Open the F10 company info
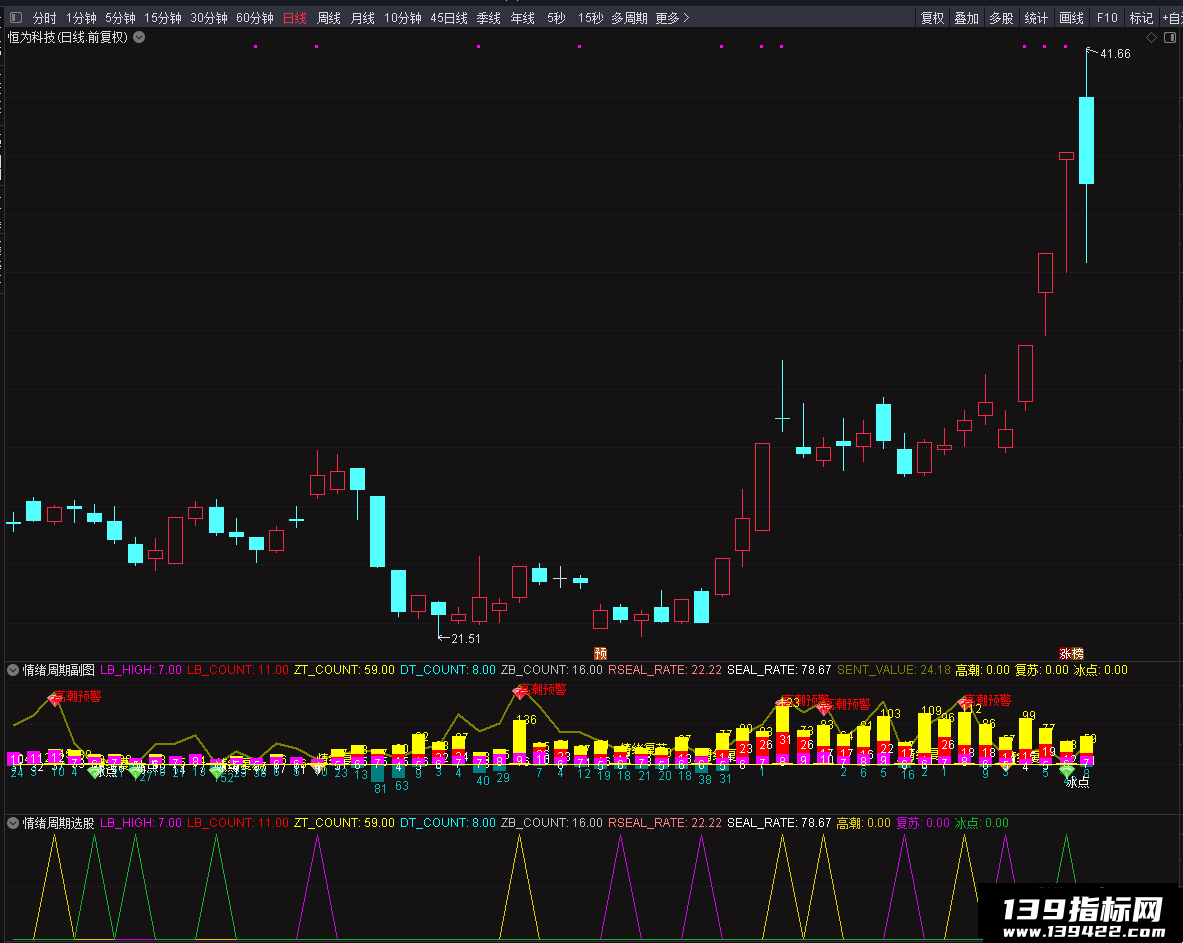The image size is (1183, 943). pyautogui.click(x=1107, y=17)
